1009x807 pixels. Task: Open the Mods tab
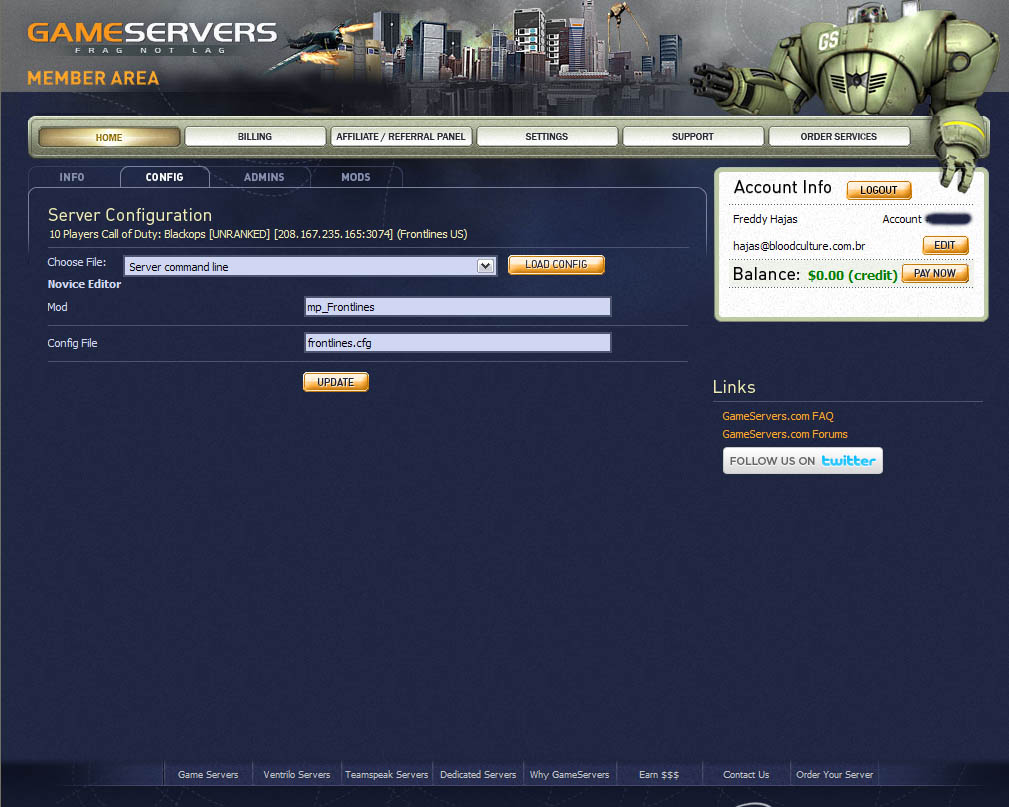[x=356, y=177]
